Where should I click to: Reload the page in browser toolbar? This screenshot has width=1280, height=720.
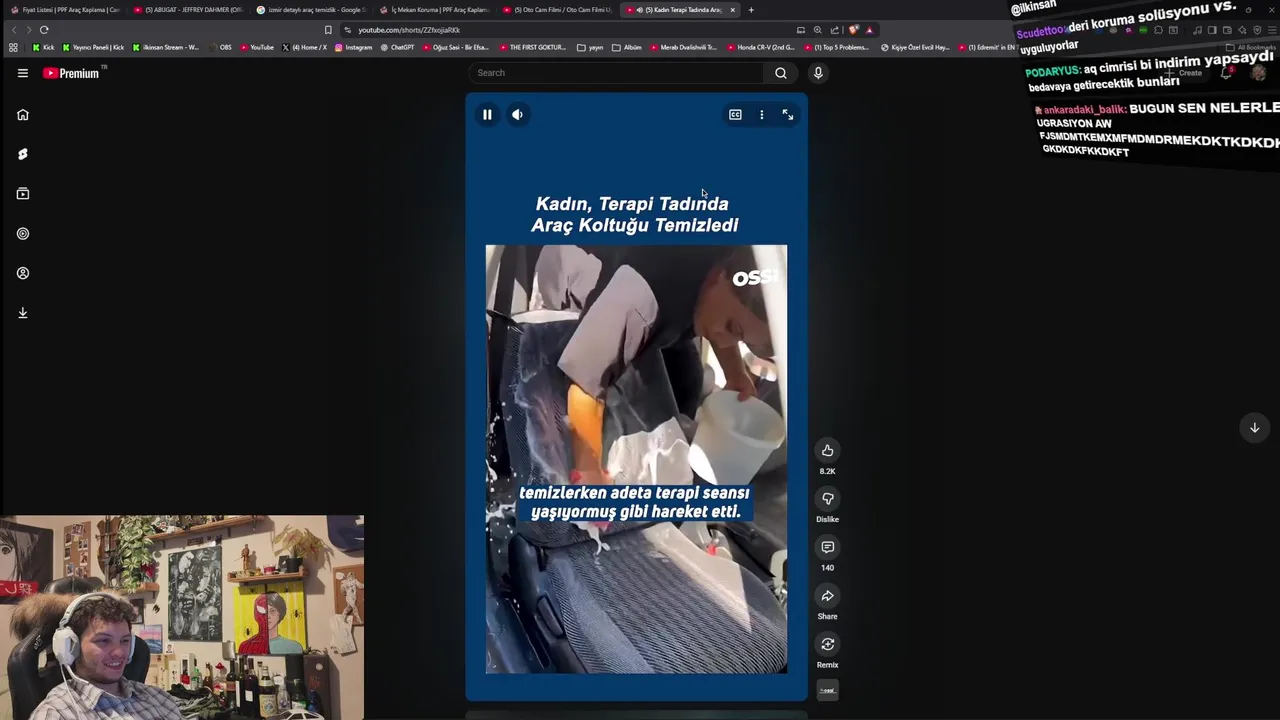(x=44, y=30)
